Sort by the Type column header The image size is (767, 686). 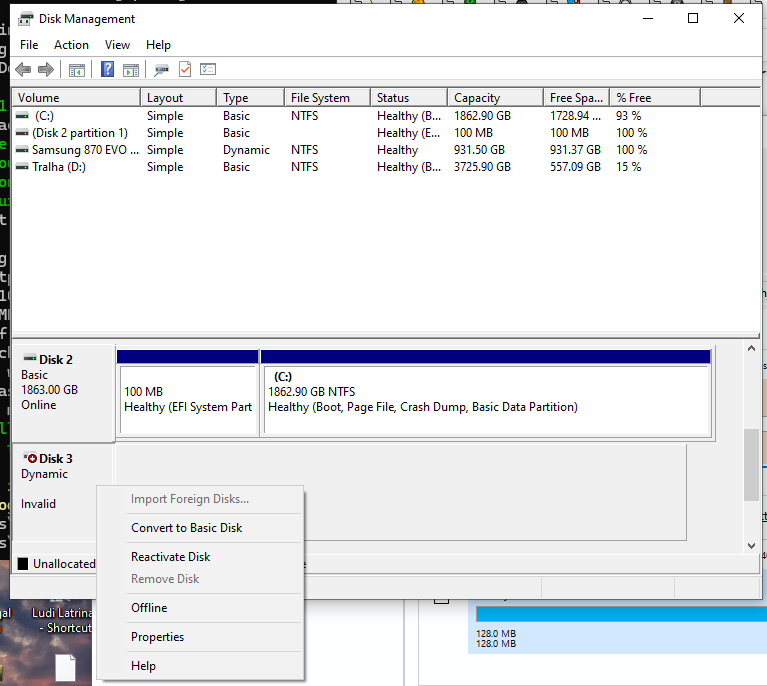tap(250, 98)
